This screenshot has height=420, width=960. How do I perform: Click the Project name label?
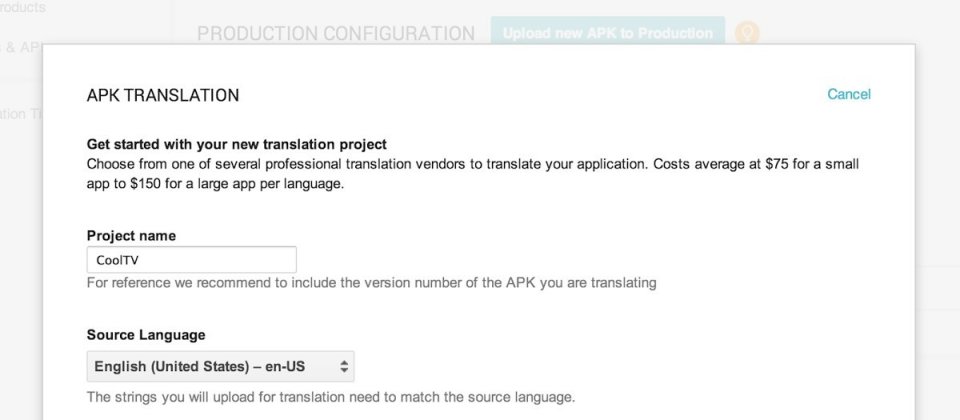pos(131,236)
